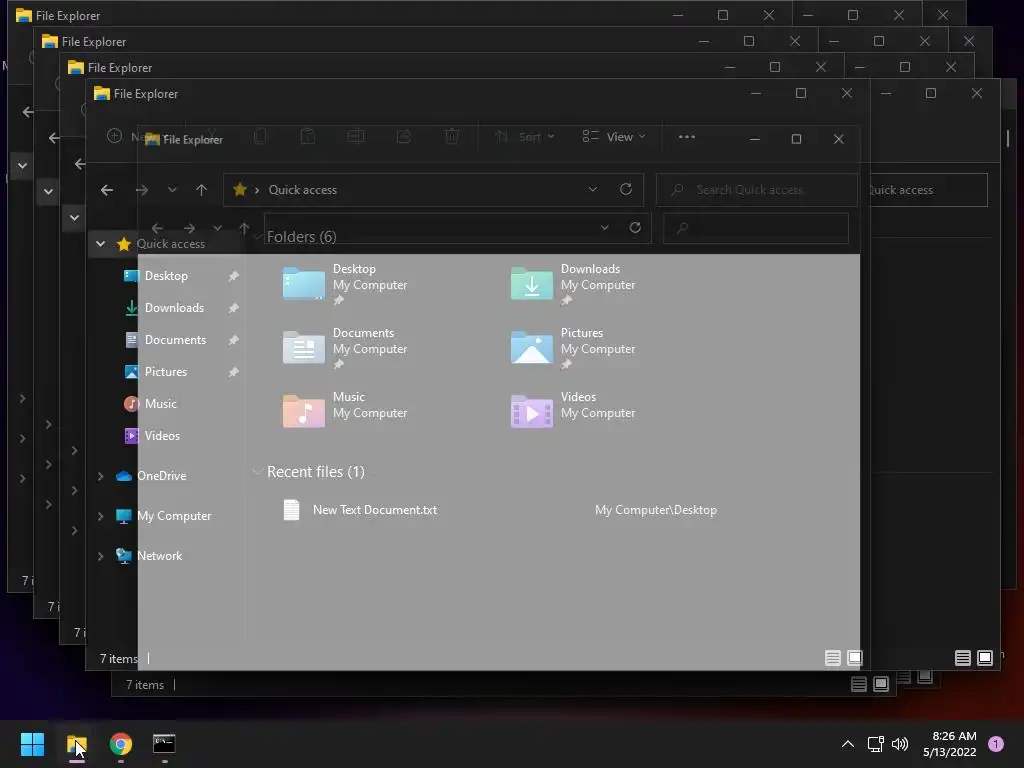This screenshot has width=1024, height=768.
Task: Select Documents in the navigation pane
Action: 175,340
